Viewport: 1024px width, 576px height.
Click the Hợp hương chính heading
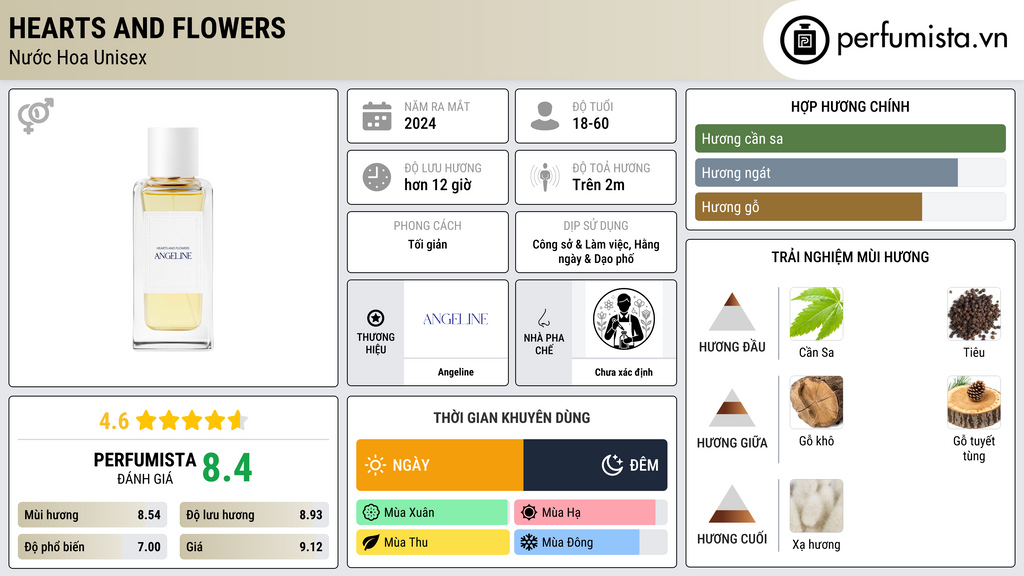click(x=850, y=106)
